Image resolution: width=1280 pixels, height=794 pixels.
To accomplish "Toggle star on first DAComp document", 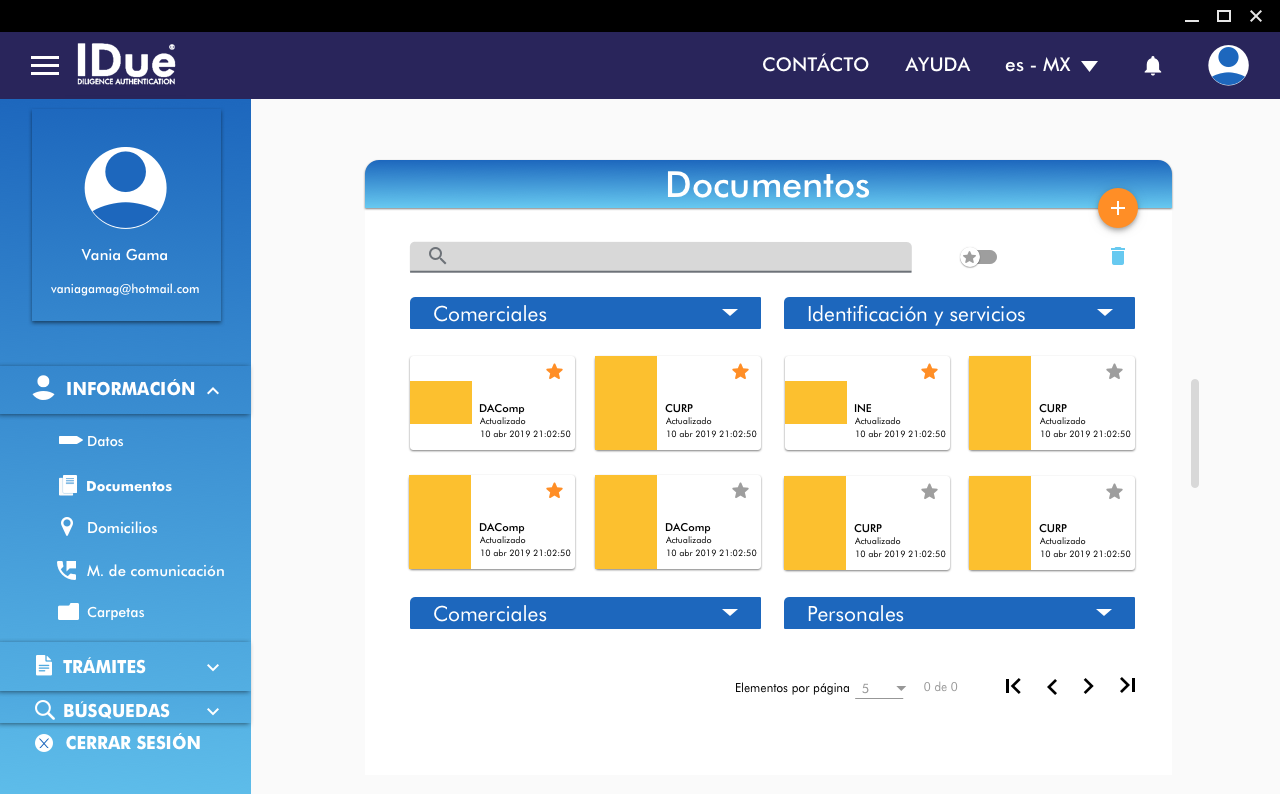I will (x=555, y=372).
